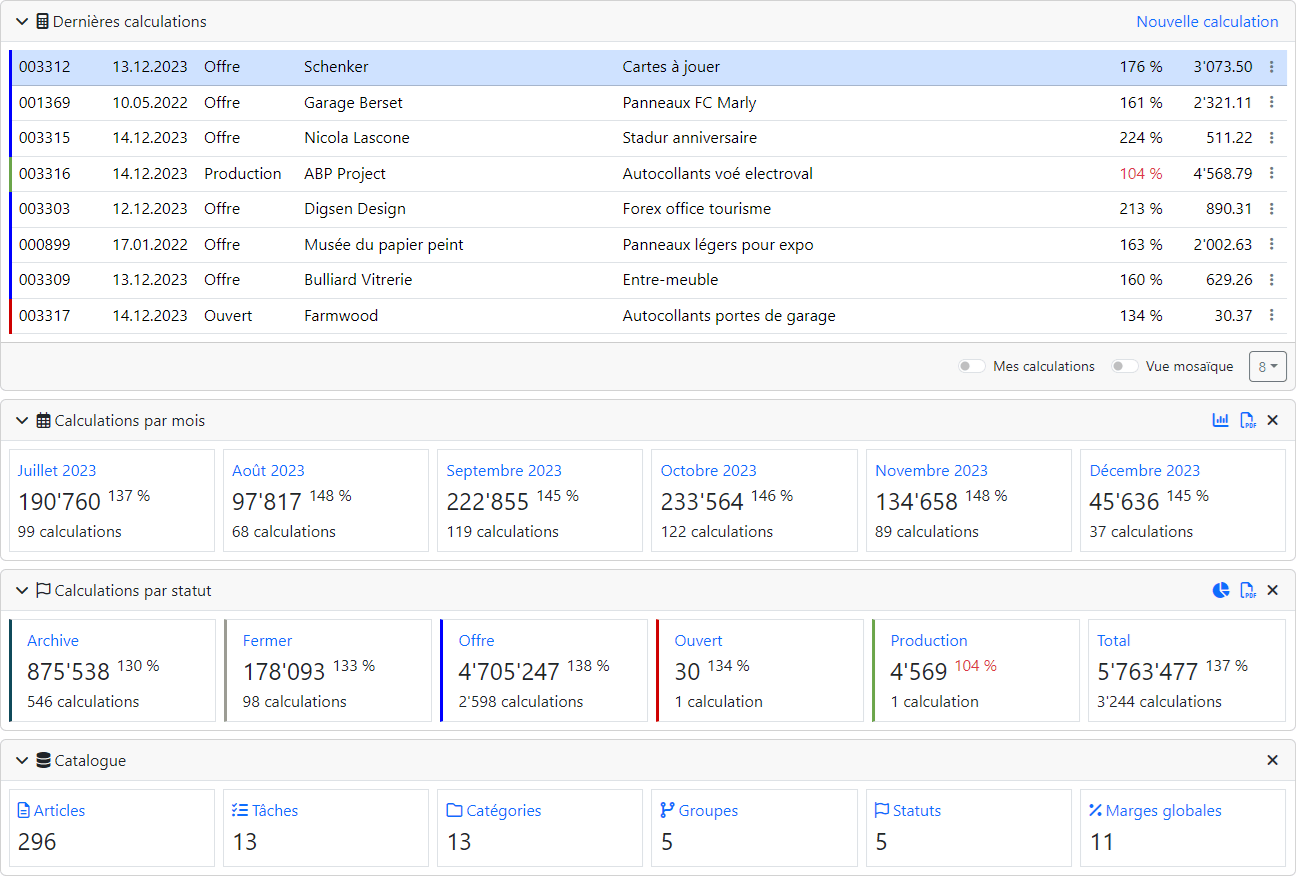The width and height of the screenshot is (1296, 876).
Task: Open the three-dot menu for Bulliard Vitrerie row
Action: (1271, 280)
